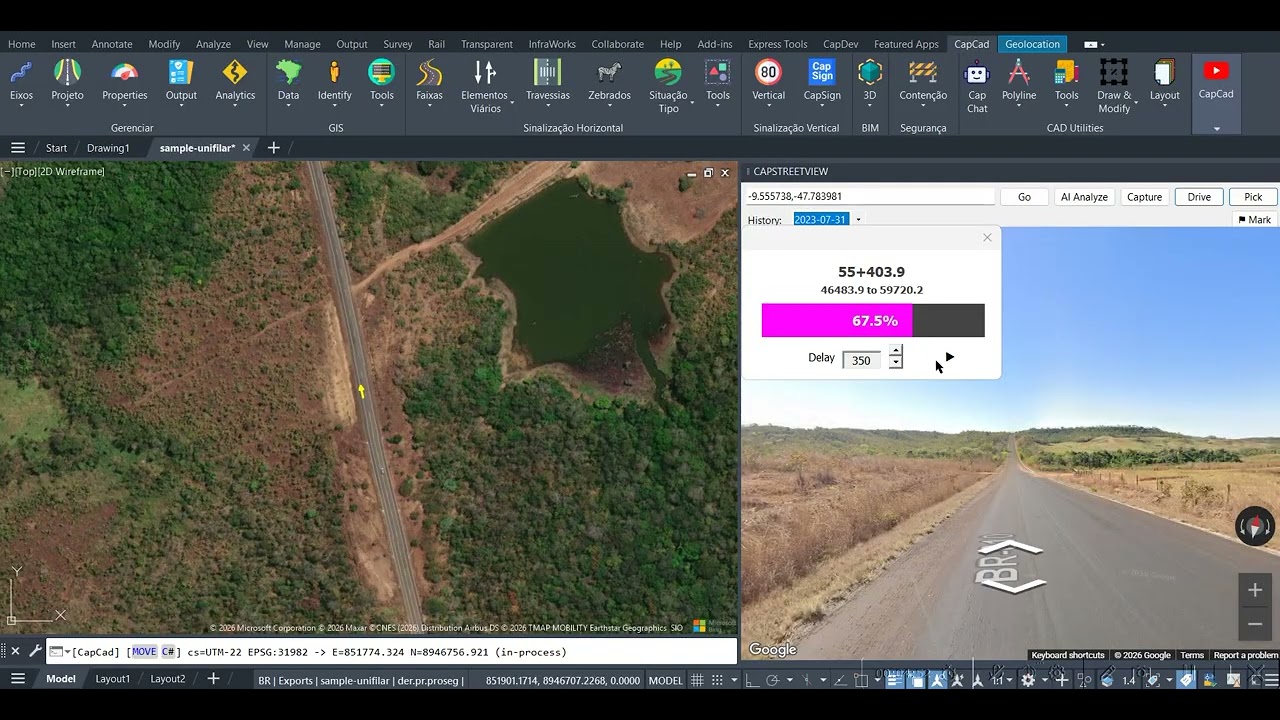Open the Layout sheets tool
The width and height of the screenshot is (1280, 720).
1164,81
